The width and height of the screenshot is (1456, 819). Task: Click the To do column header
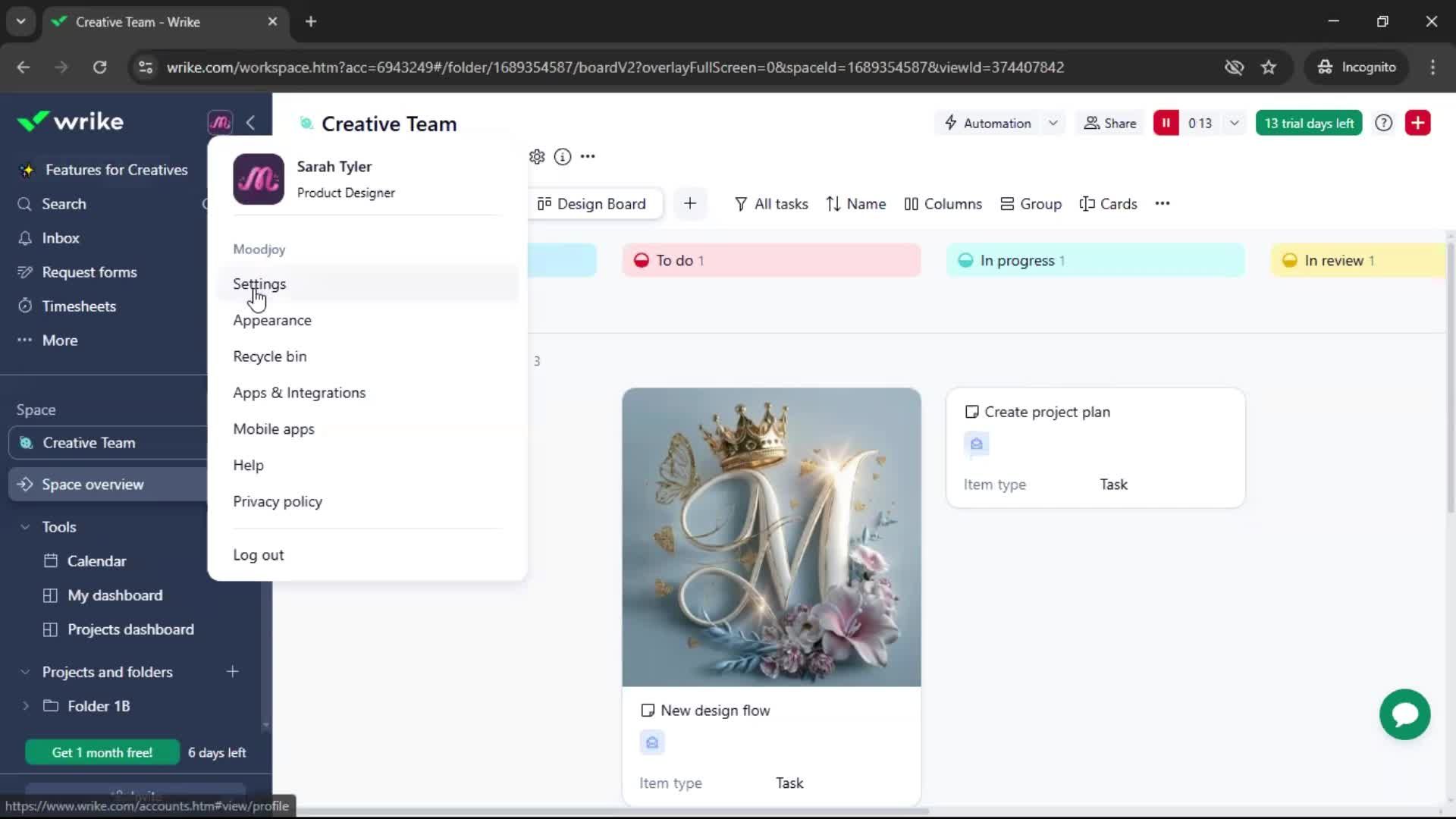[x=771, y=260]
